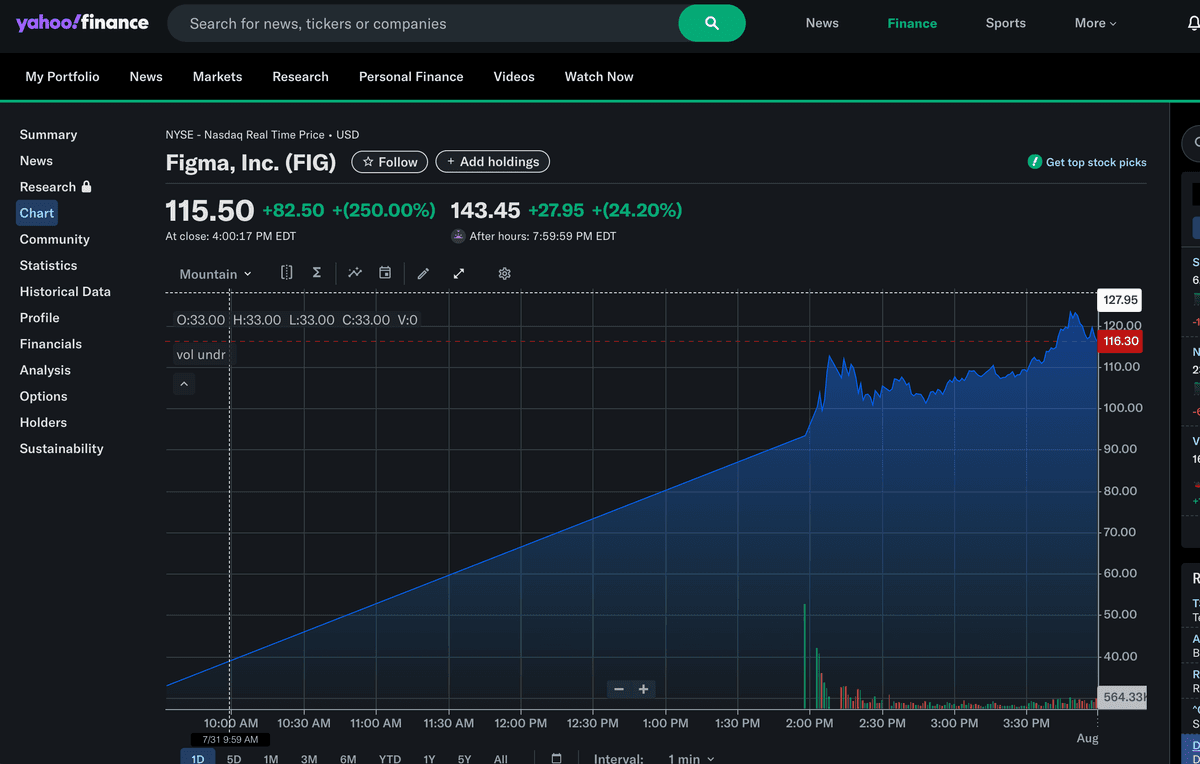Open Analysis in the sidebar

[x=45, y=370]
